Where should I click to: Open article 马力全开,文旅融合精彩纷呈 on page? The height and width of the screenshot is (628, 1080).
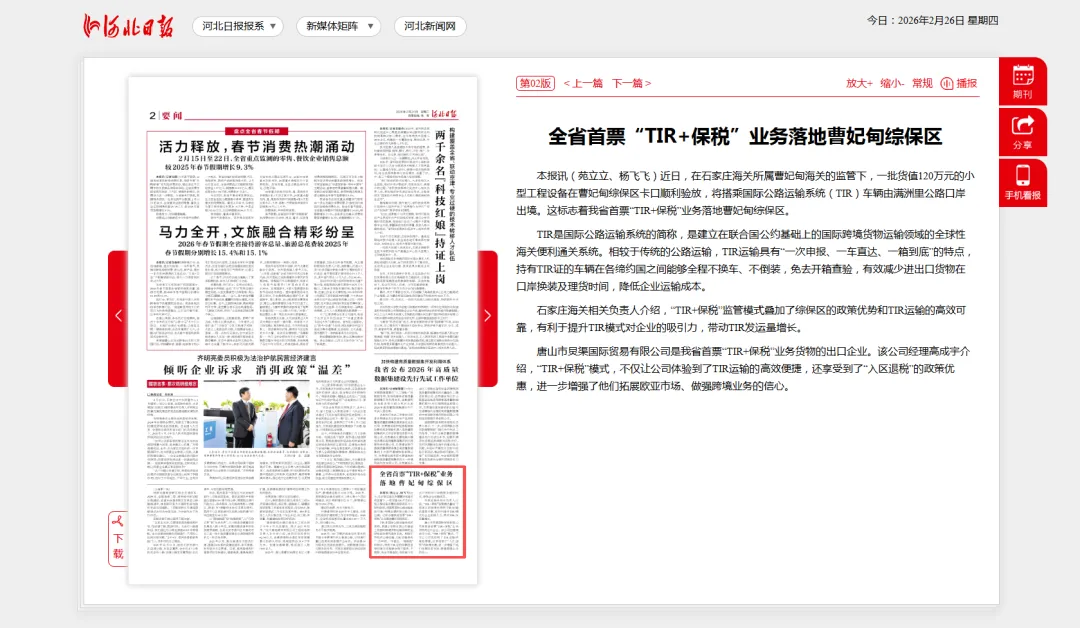point(256,232)
